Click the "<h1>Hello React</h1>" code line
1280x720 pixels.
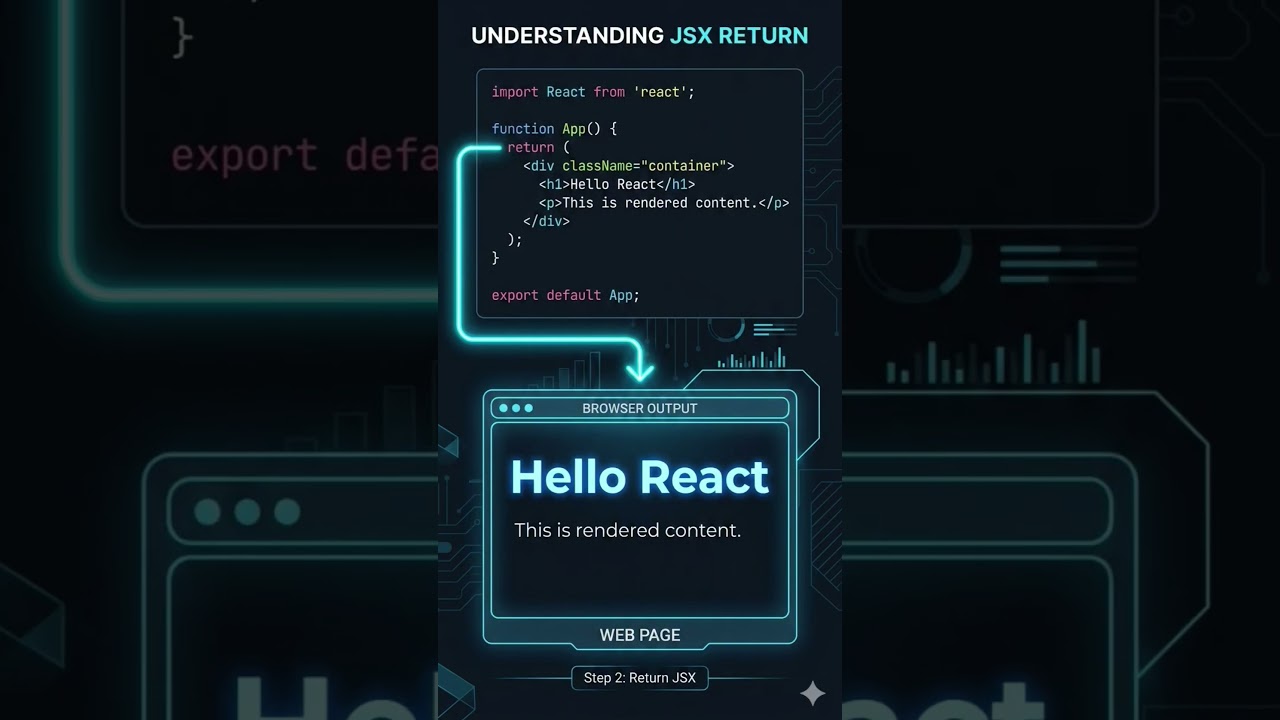tap(617, 184)
